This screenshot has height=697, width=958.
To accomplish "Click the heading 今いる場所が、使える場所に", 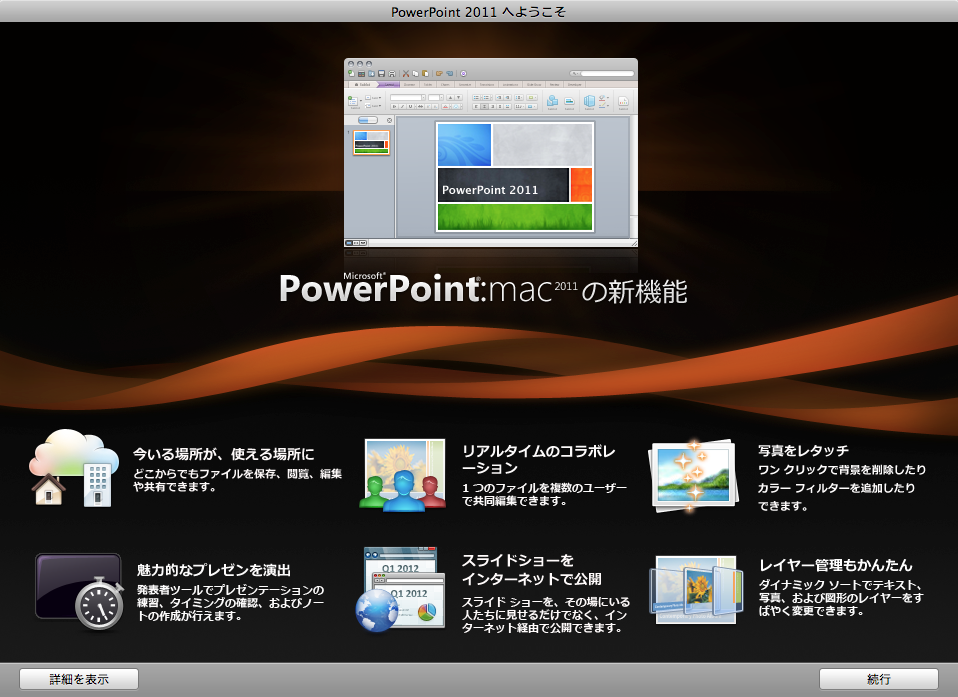I will tap(224, 454).
